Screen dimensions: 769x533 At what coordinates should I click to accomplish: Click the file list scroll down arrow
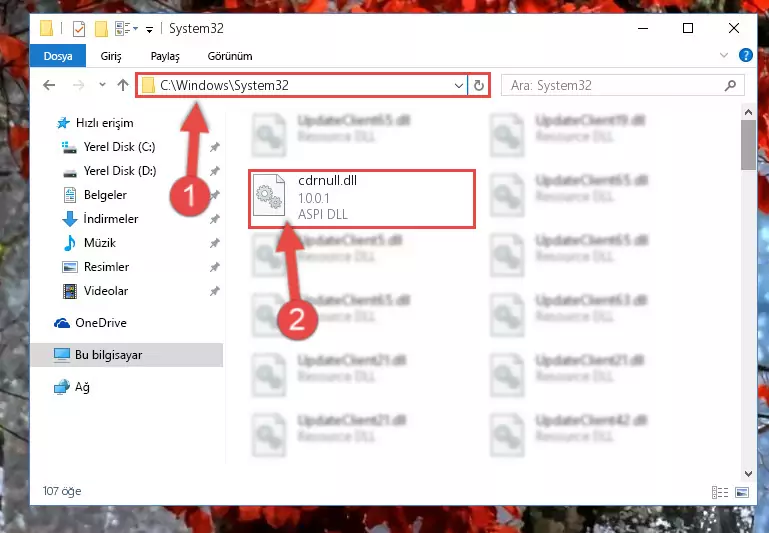748,474
